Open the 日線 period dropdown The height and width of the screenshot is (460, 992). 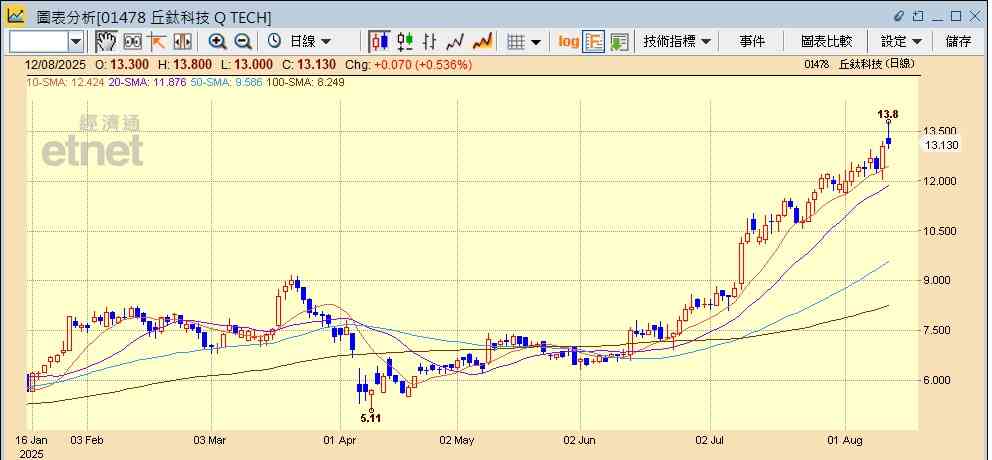[x=310, y=42]
